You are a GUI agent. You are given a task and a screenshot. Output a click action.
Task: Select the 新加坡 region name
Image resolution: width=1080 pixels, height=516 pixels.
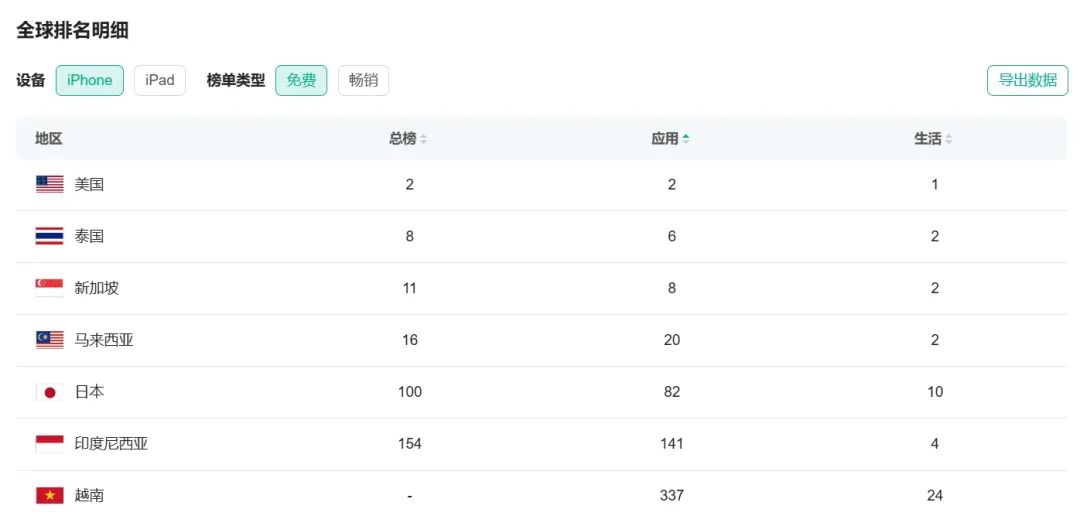click(96, 288)
